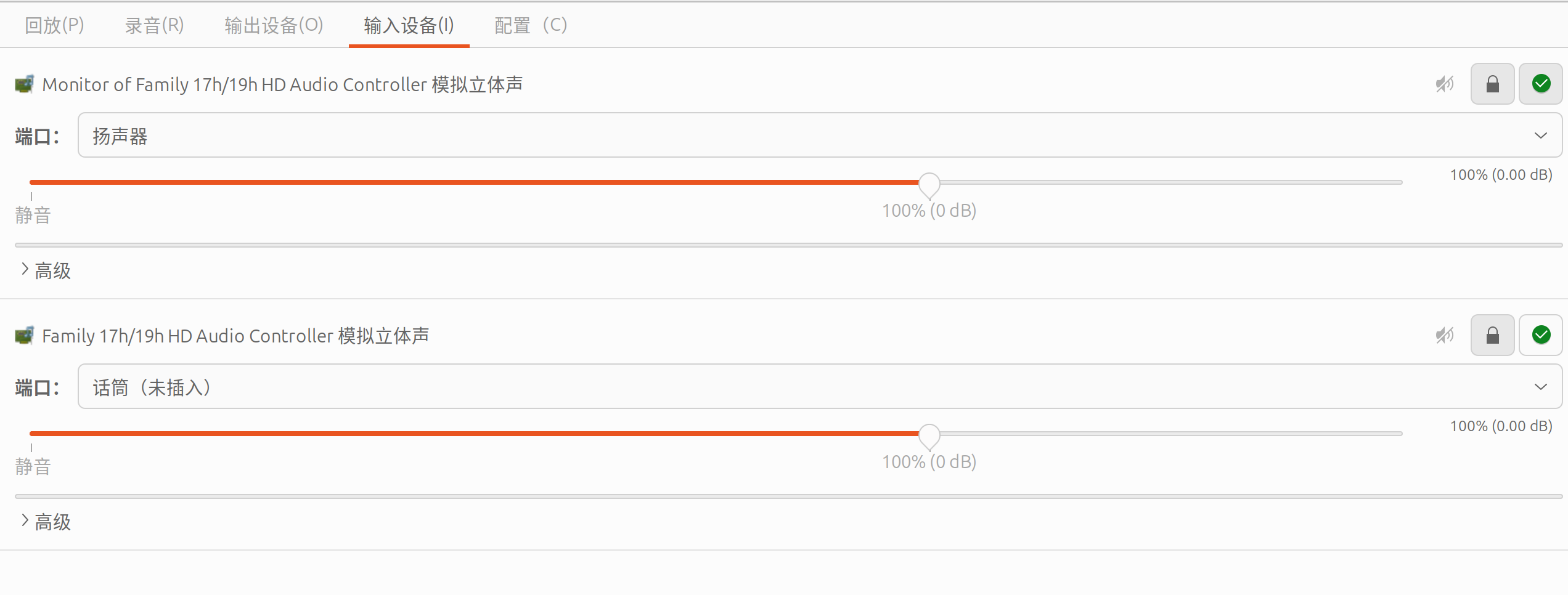
Task: Click the sound card icon beside the Family 17h/19h device name
Action: point(25,335)
